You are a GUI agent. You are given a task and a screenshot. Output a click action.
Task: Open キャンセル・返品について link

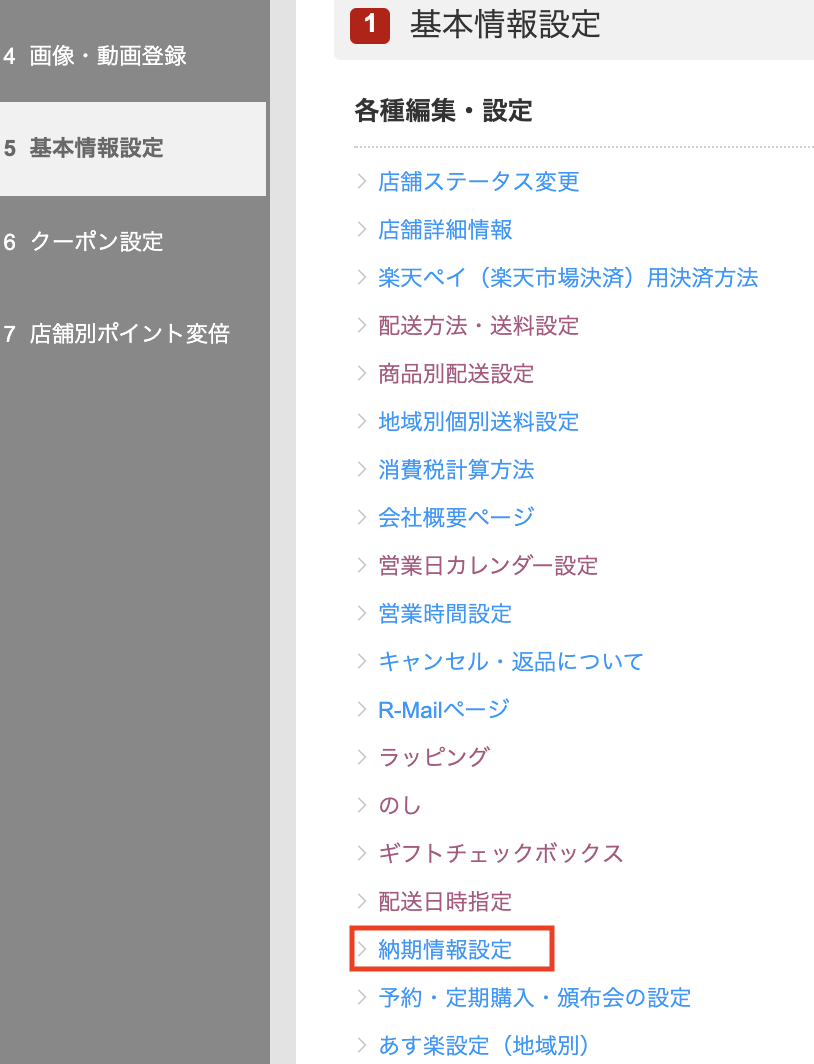[511, 662]
